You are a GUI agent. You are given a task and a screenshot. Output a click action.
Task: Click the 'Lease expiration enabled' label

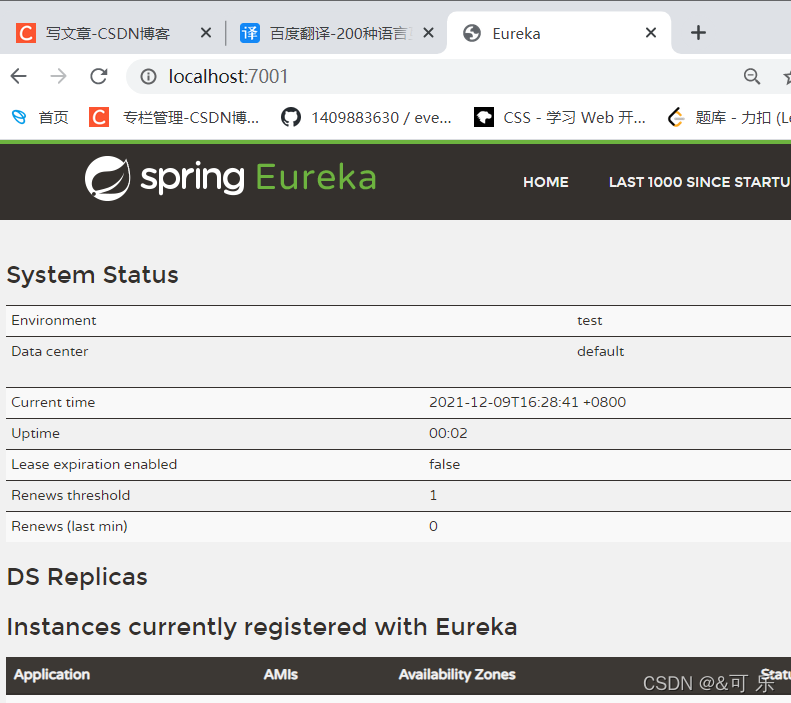94,464
